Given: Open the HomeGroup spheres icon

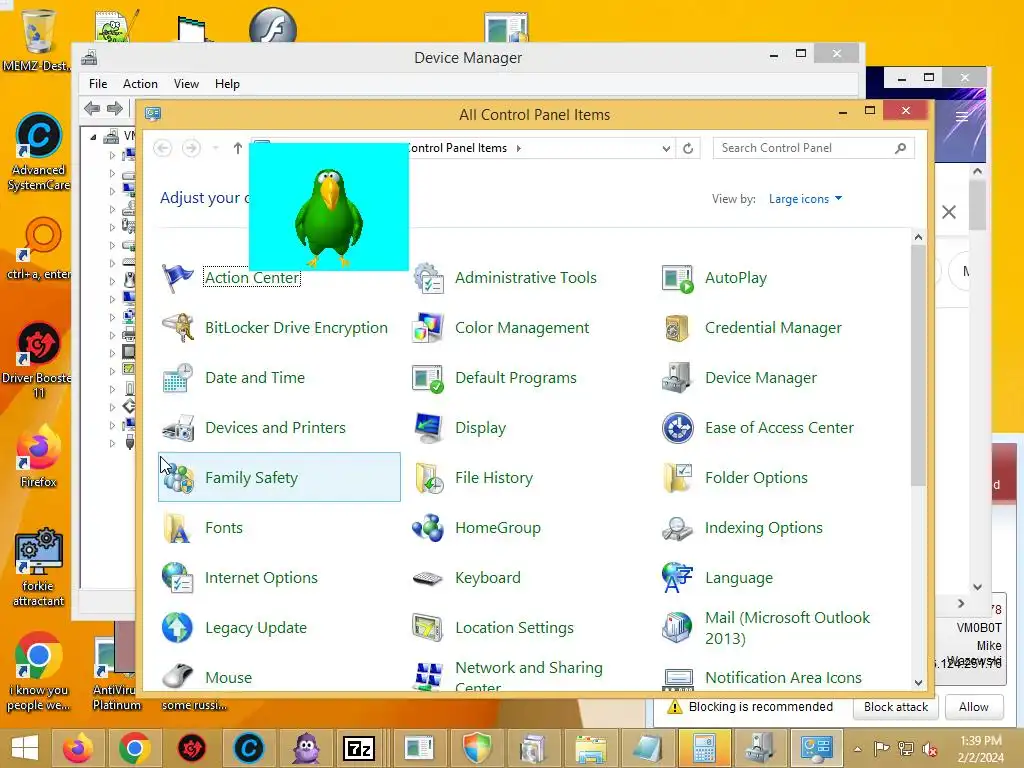Looking at the screenshot, I should click(x=428, y=528).
